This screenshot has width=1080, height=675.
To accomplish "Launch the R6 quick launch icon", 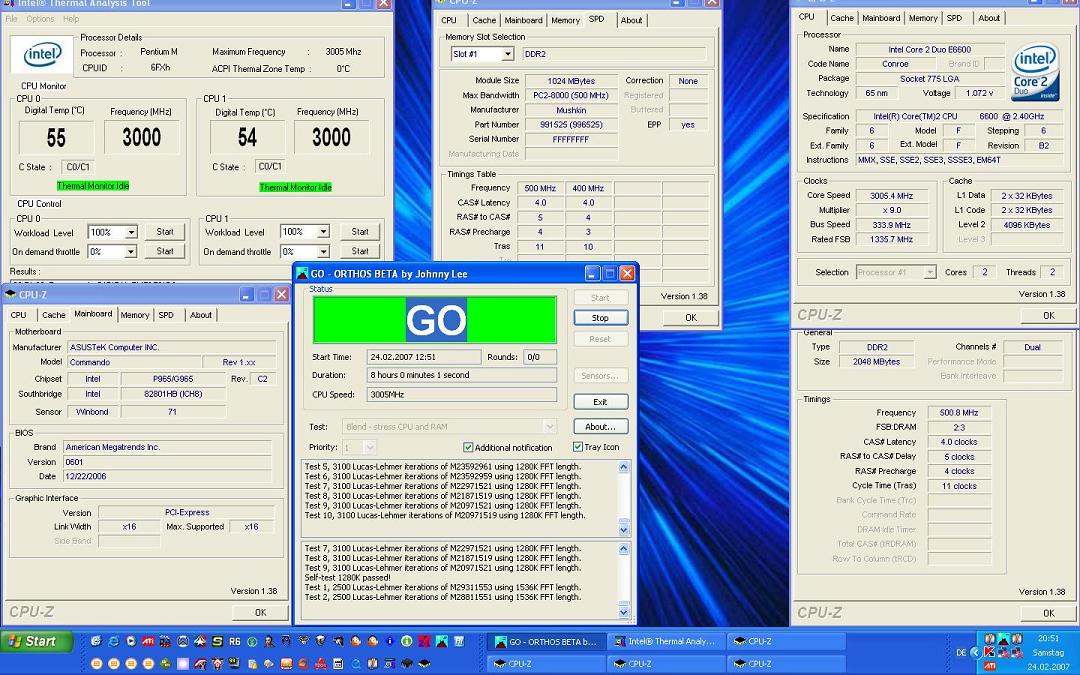I will click(235, 641).
